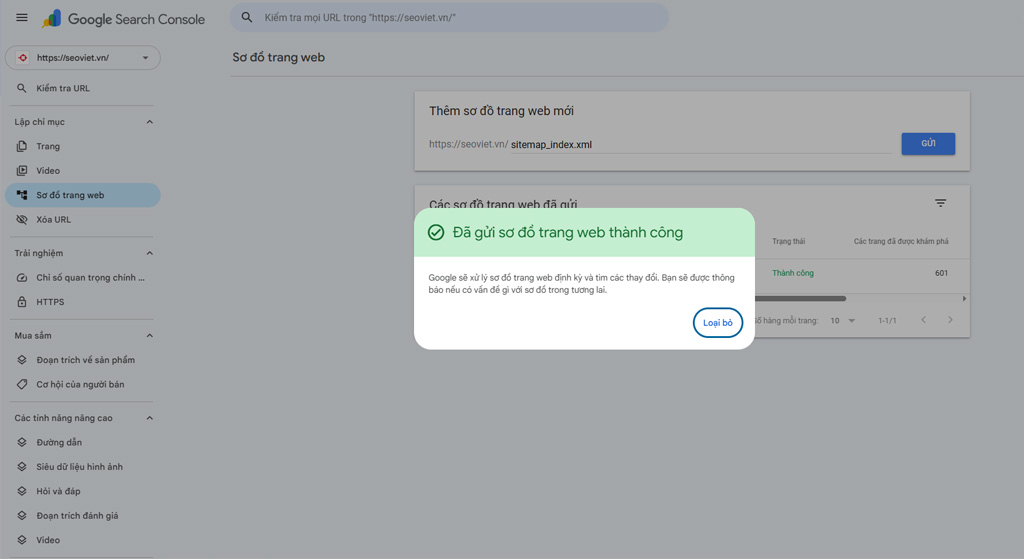Click the seoviet.vn property favicon
Screen dimensions: 1024x559
23,57
